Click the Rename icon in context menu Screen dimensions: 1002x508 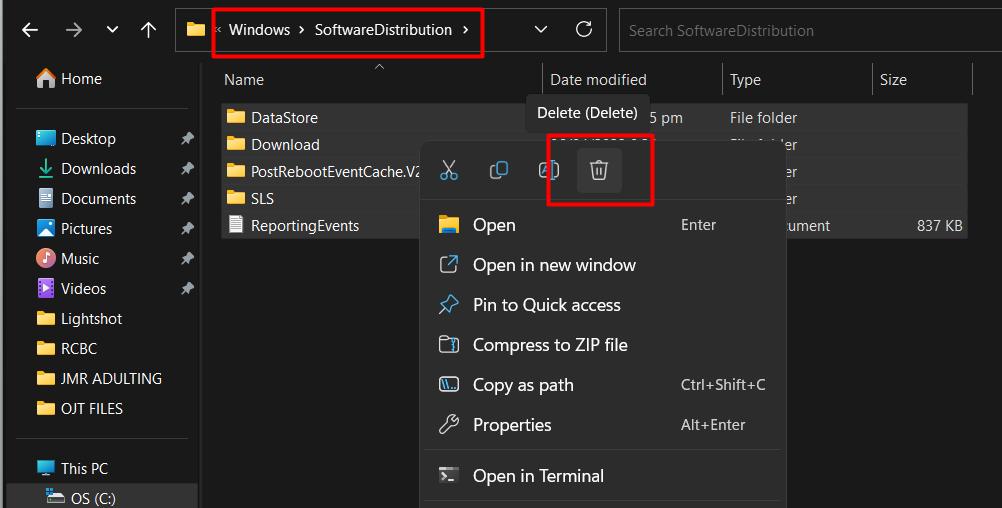(x=548, y=170)
